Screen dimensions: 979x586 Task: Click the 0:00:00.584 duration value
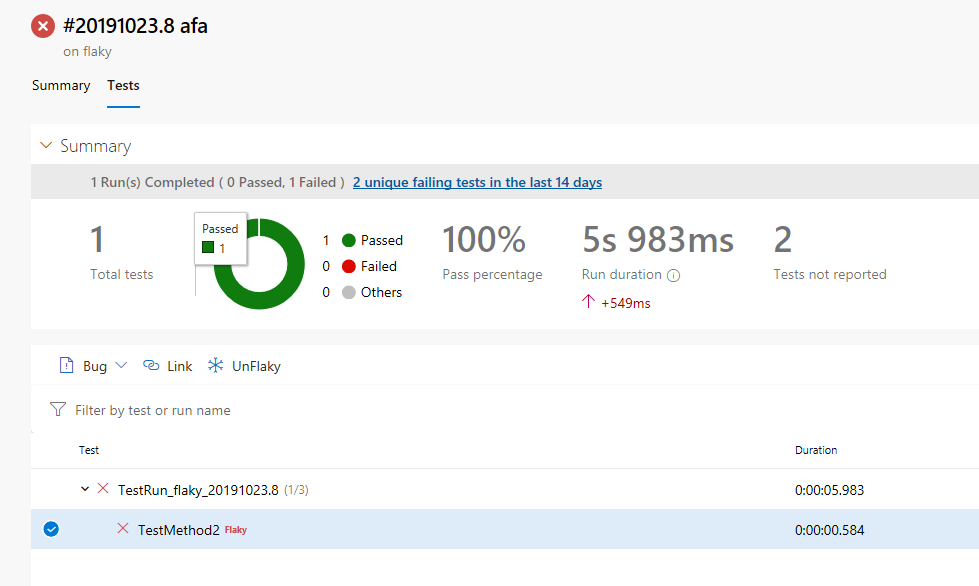tap(829, 530)
